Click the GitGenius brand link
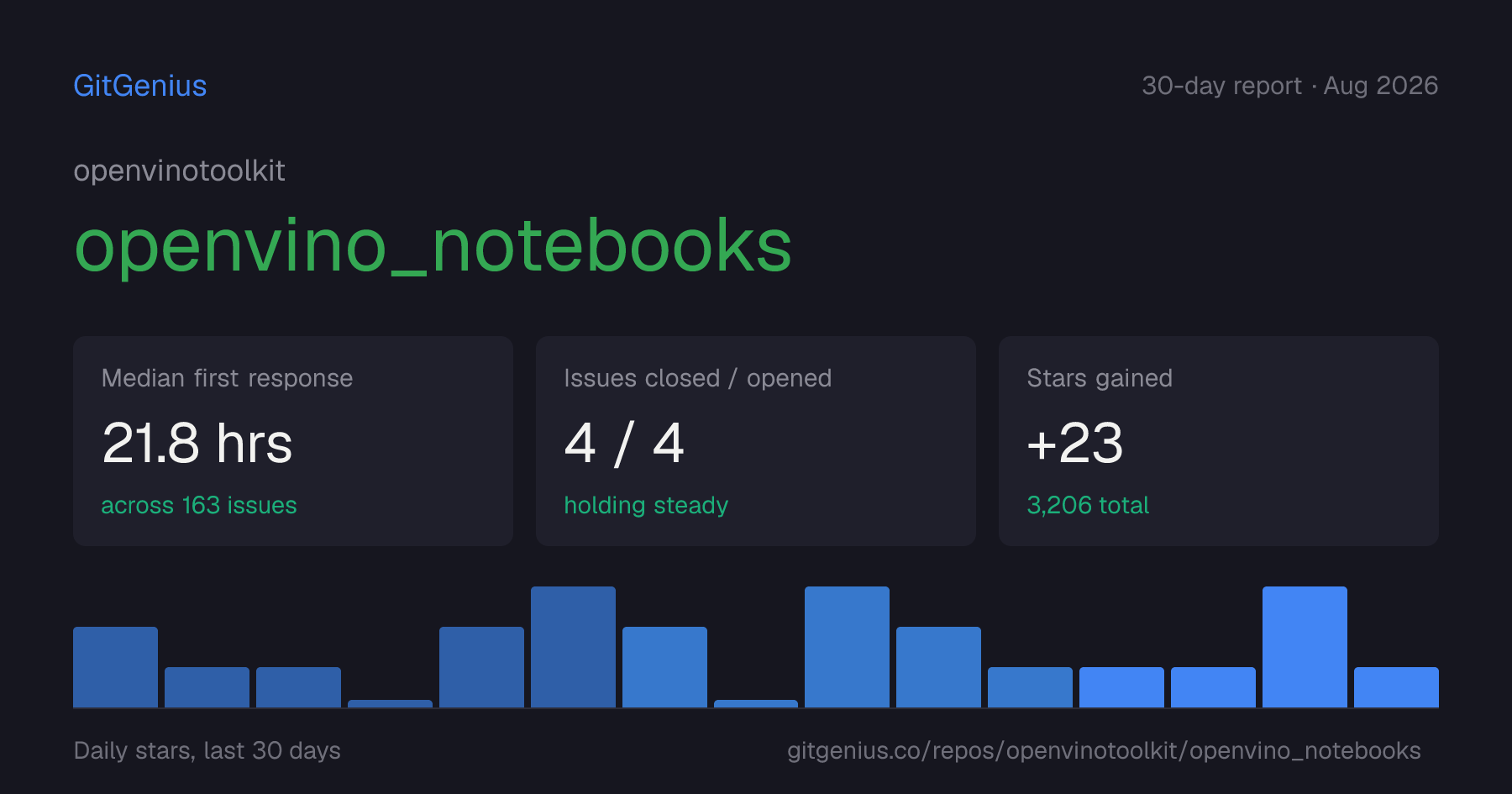The width and height of the screenshot is (1512, 794). 140,86
